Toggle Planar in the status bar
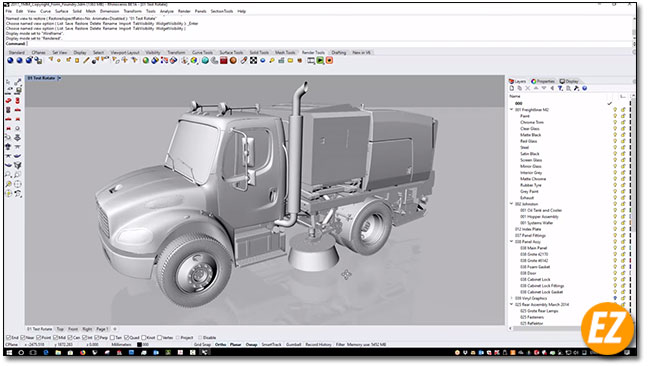This screenshot has width=650, height=366. click(235, 344)
